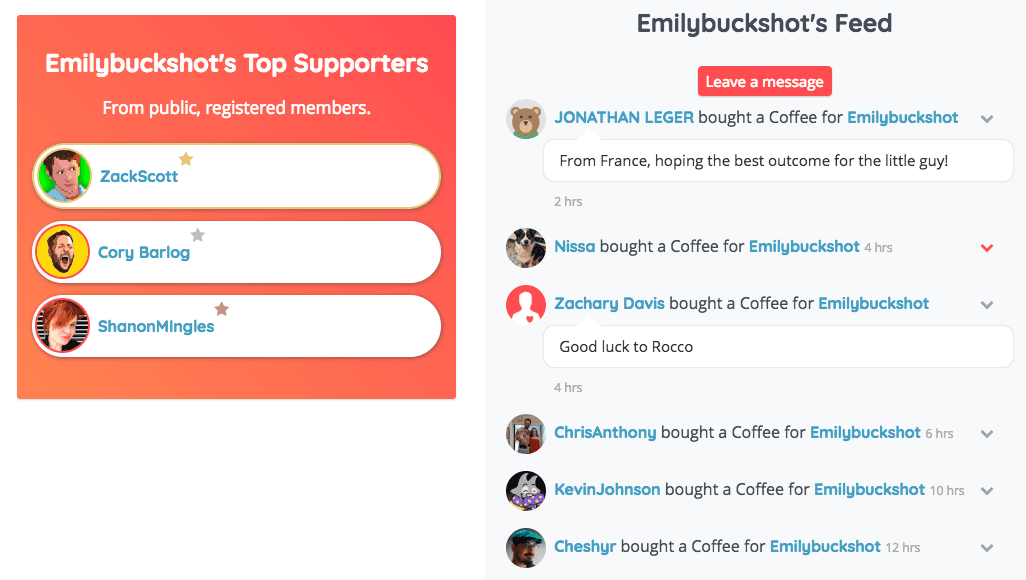This screenshot has width=1026, height=580.
Task: Click Nissa's dog avatar
Action: point(526,247)
